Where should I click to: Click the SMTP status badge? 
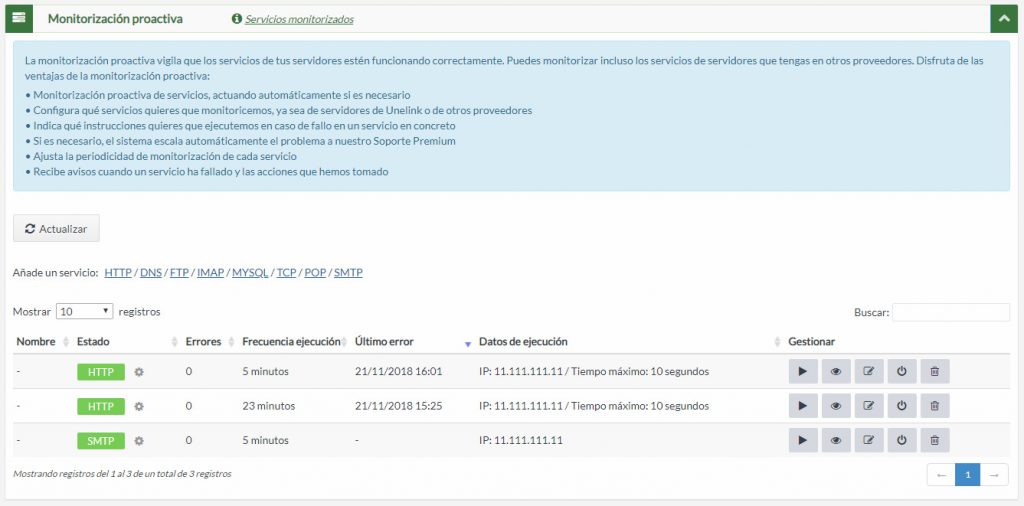(x=101, y=441)
